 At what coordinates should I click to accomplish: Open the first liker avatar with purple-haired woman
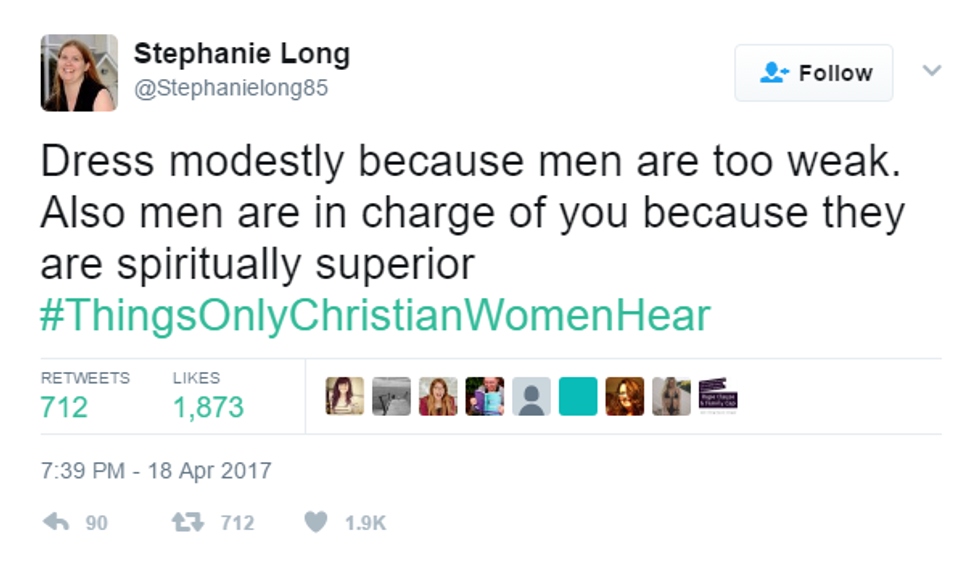click(x=345, y=396)
